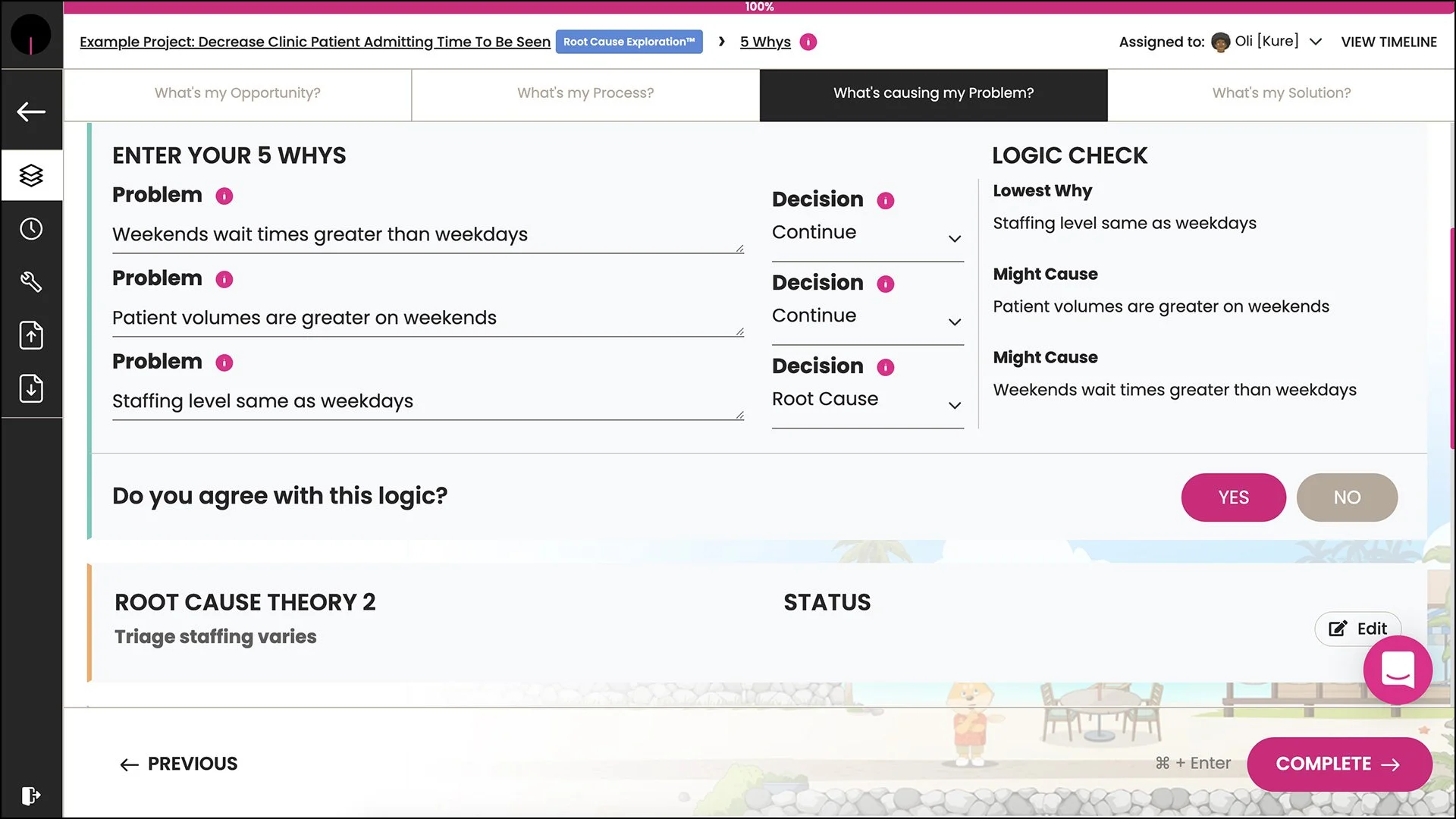Open the Root Cause decision dropdown
The width and height of the screenshot is (1456, 819).
coord(867,400)
